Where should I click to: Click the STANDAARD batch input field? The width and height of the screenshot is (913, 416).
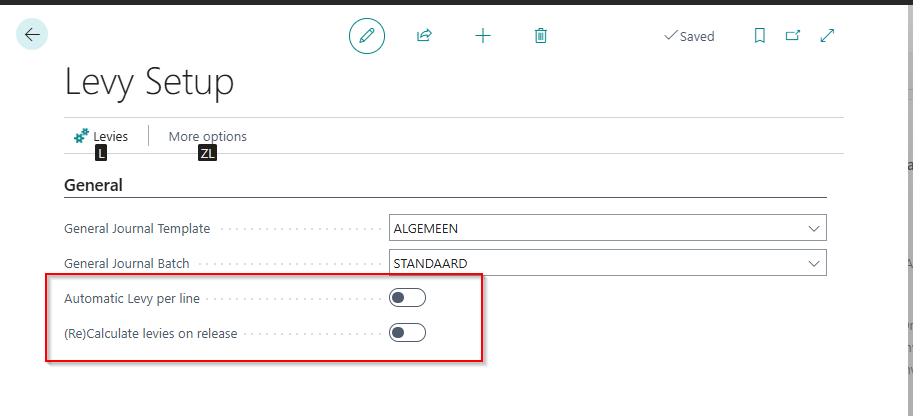596,263
